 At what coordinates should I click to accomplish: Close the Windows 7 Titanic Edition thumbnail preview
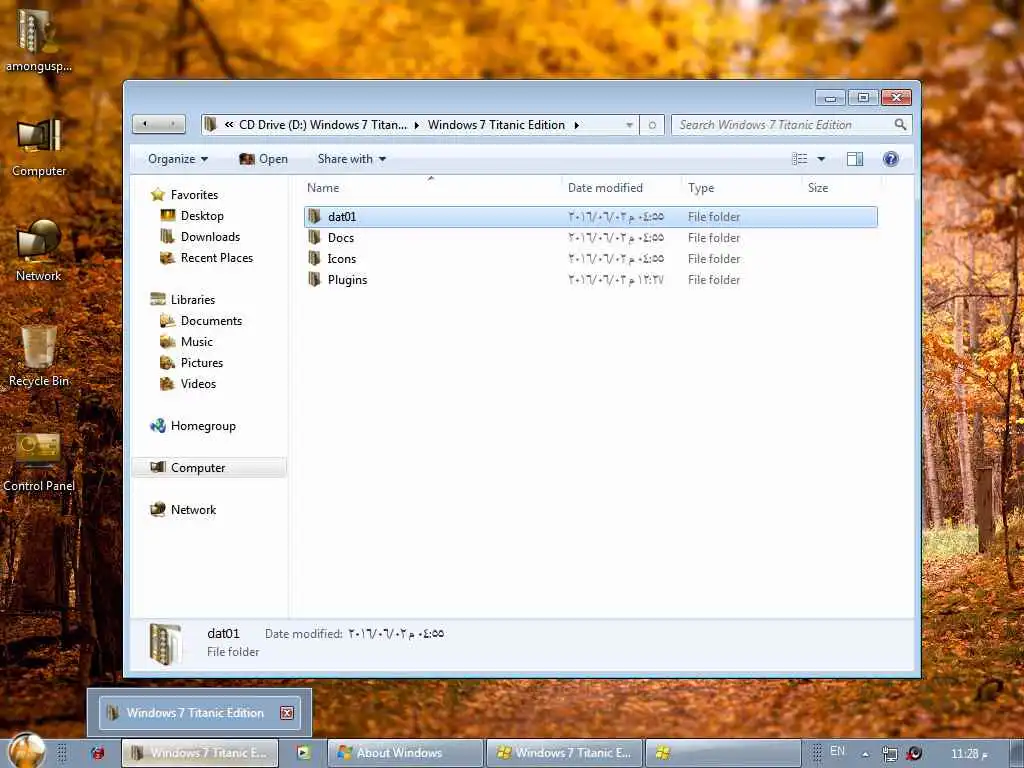(287, 712)
